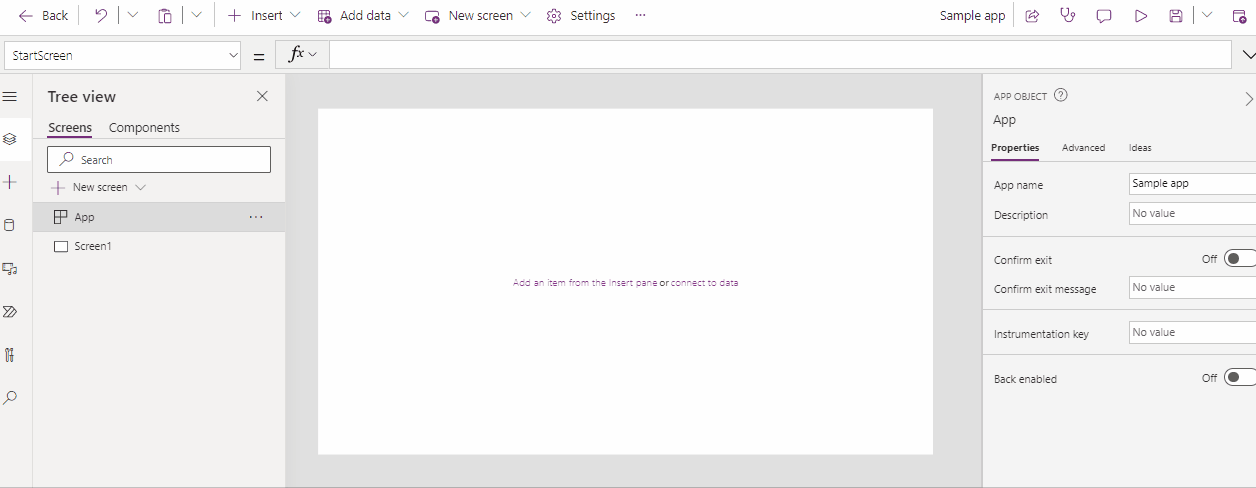Switch to the Components tab

point(144,128)
